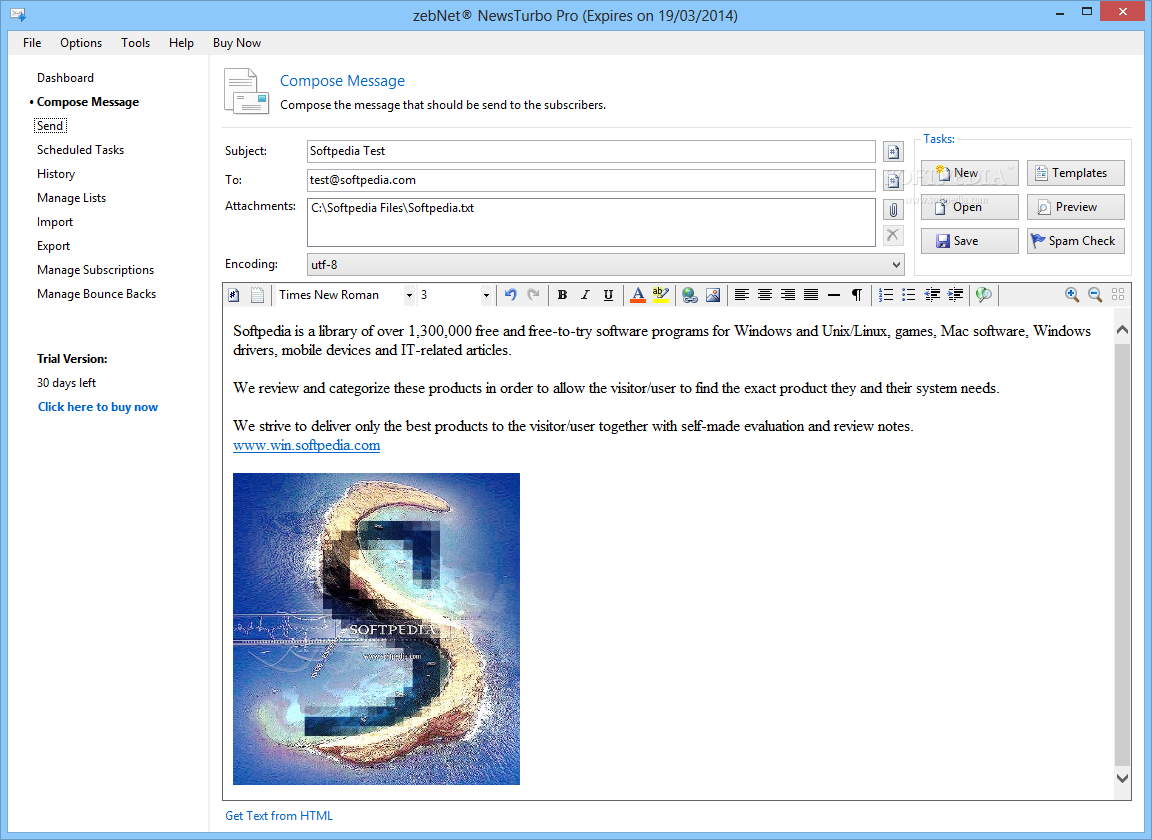Viewport: 1152px width, 840px height.
Task: Go to Dashboard in the sidebar
Action: (65, 78)
